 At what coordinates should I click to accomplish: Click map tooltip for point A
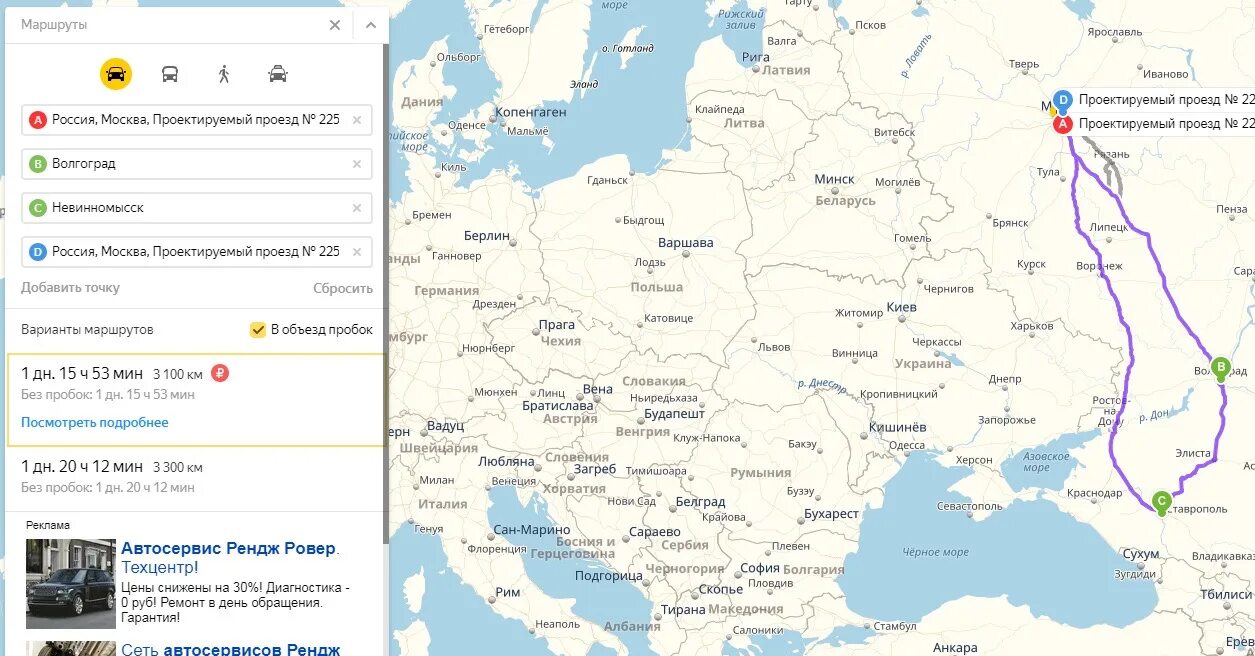(1166, 124)
